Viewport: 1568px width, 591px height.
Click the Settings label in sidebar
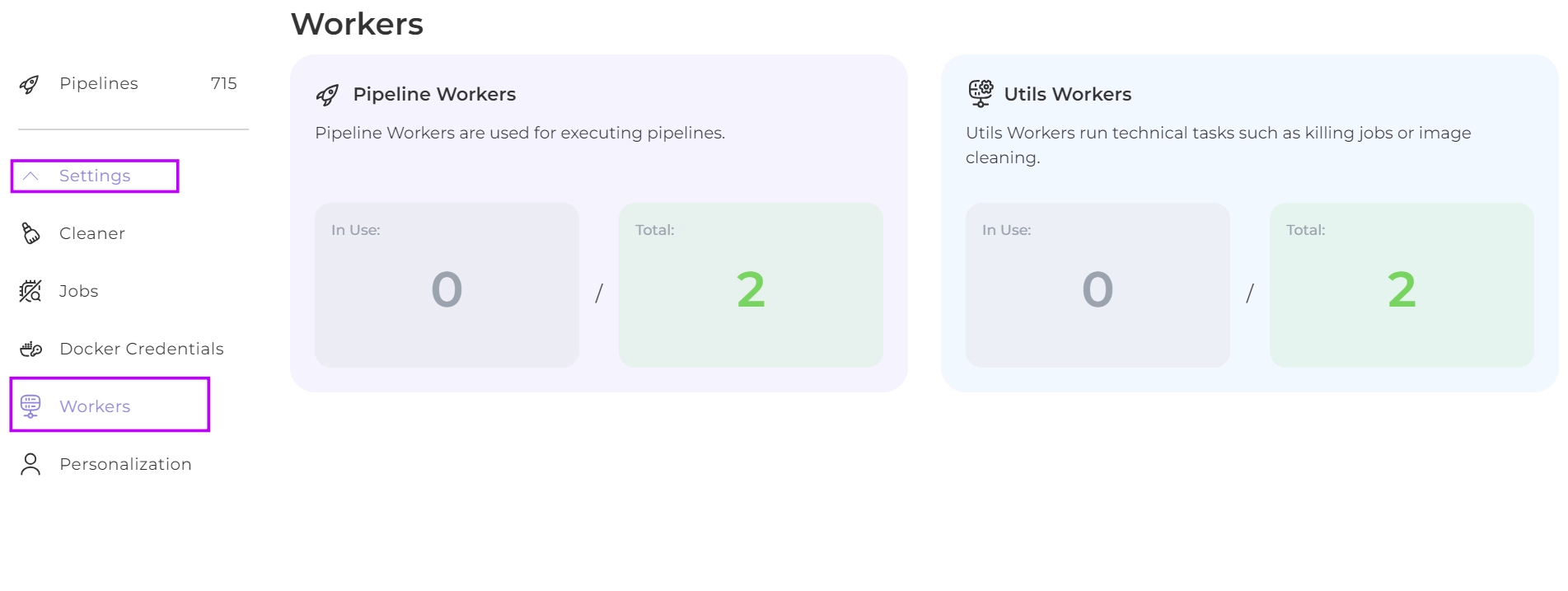coord(95,176)
